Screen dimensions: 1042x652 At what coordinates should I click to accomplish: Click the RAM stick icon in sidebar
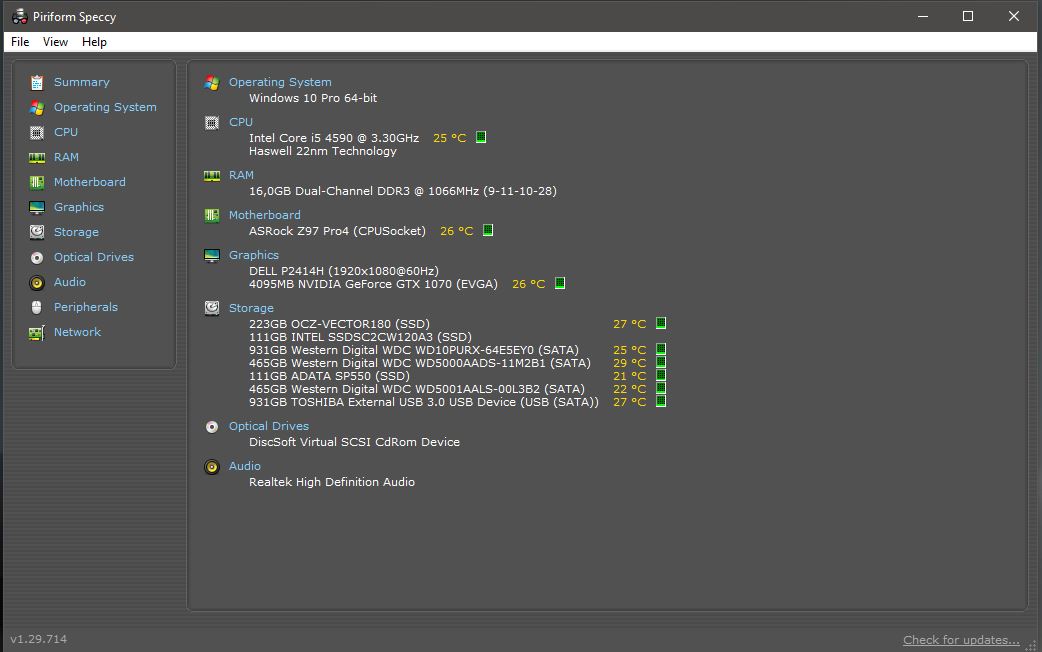[37, 158]
